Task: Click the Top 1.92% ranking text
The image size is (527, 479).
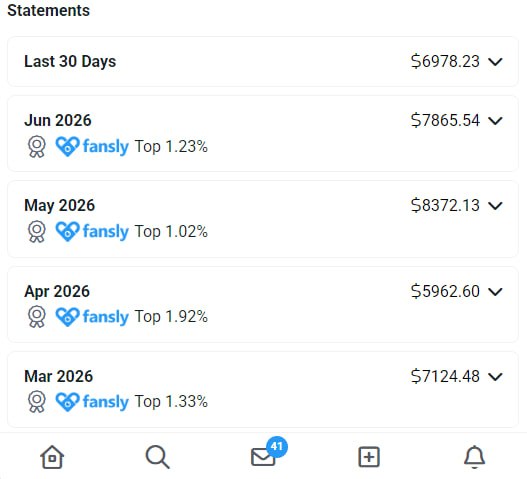Action: coord(171,317)
